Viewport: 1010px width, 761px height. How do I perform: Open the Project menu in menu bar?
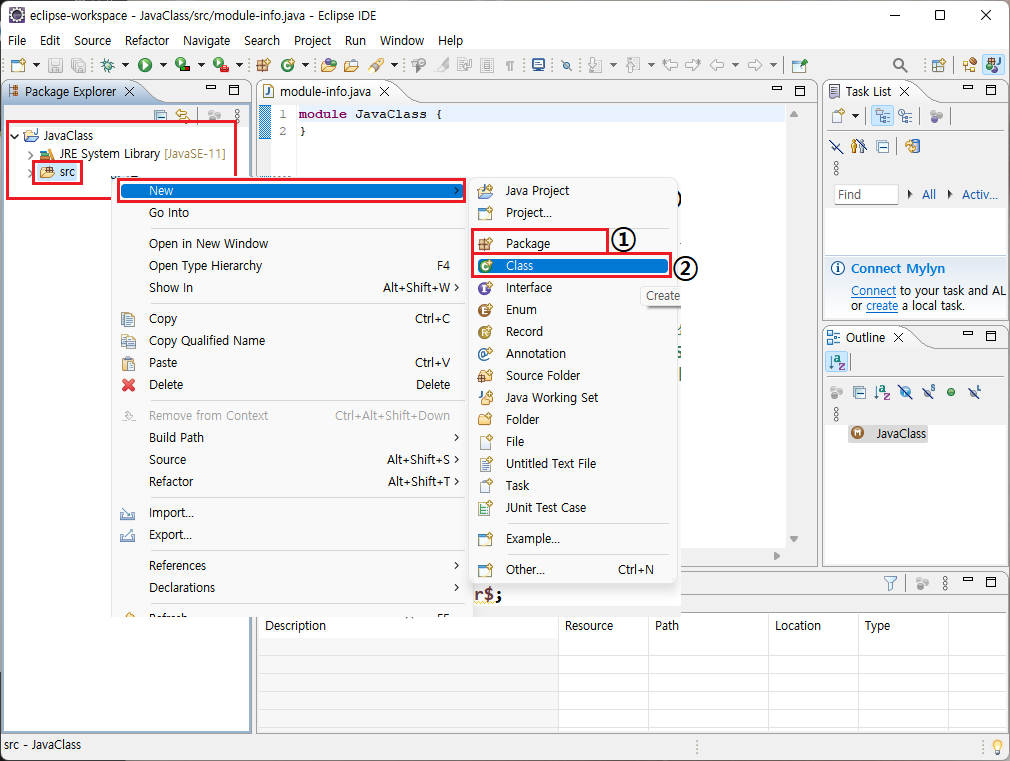[312, 41]
